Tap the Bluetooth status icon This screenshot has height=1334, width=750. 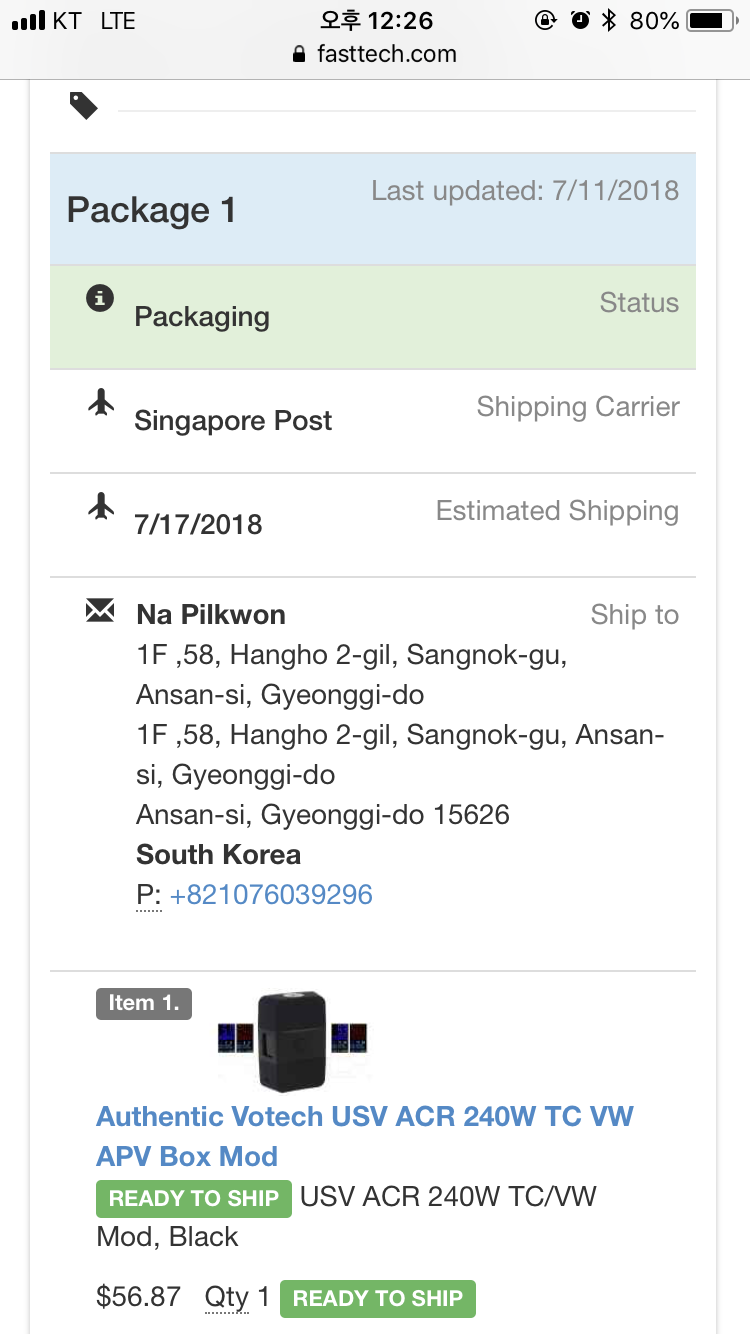(608, 21)
